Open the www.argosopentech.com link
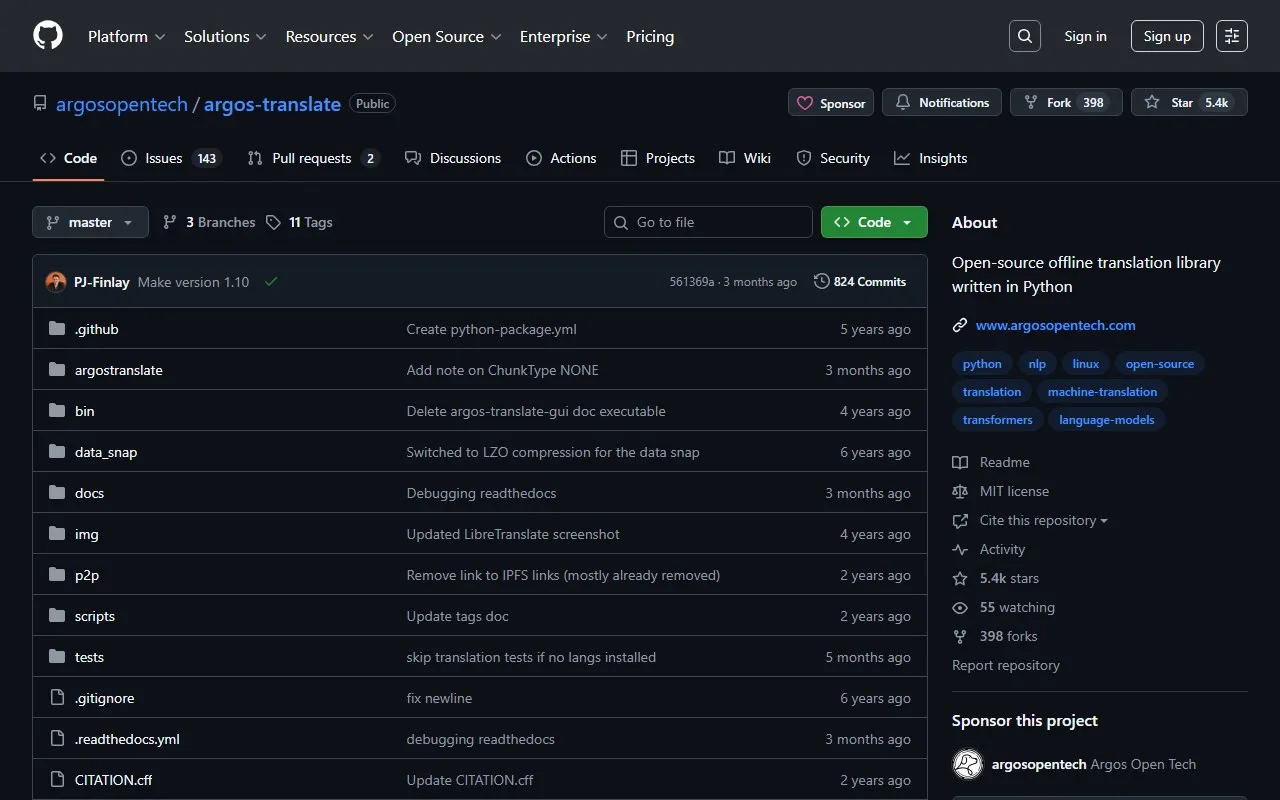This screenshot has width=1280, height=800. coord(1055,325)
